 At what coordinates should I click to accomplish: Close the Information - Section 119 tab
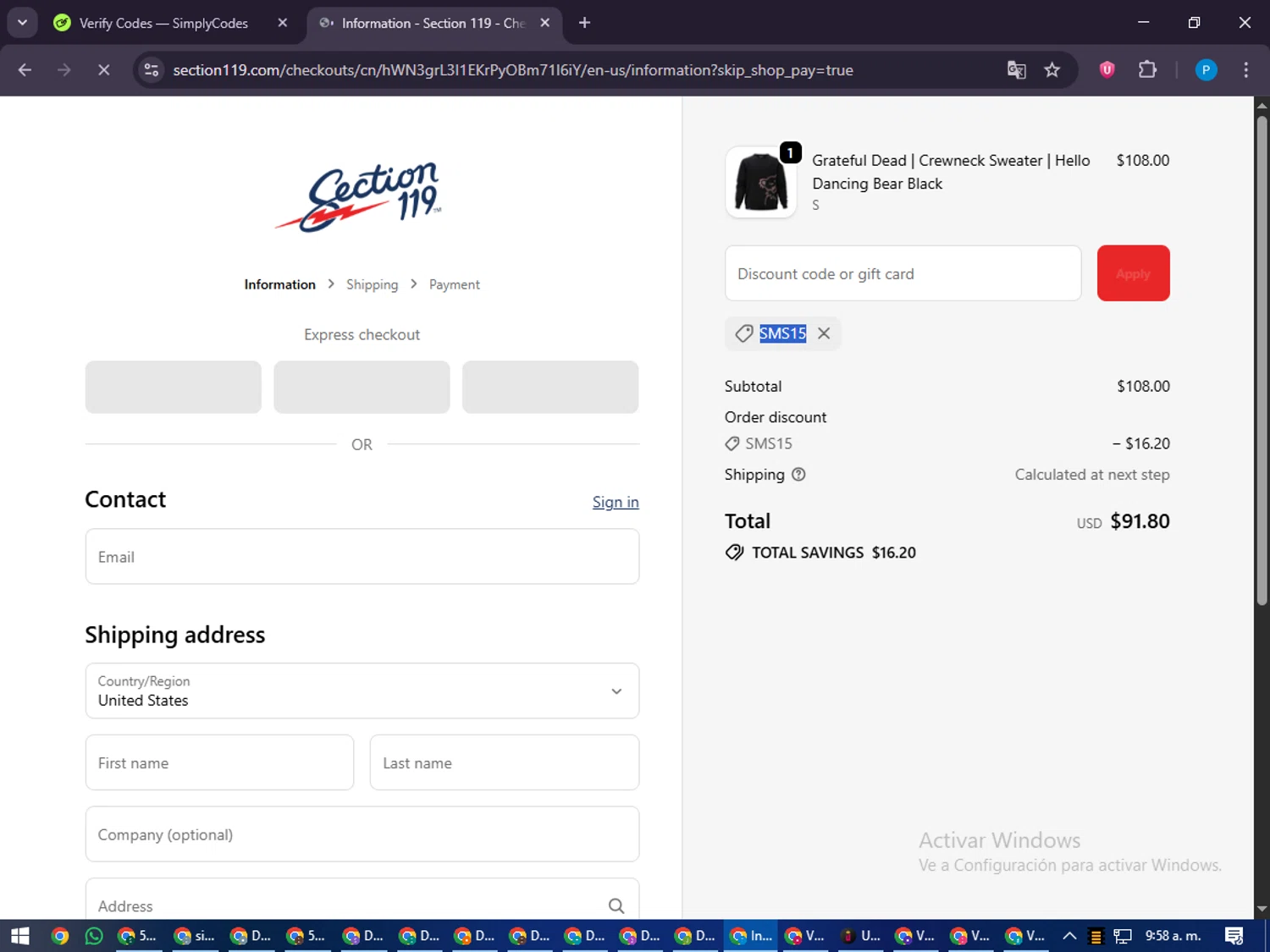click(545, 23)
